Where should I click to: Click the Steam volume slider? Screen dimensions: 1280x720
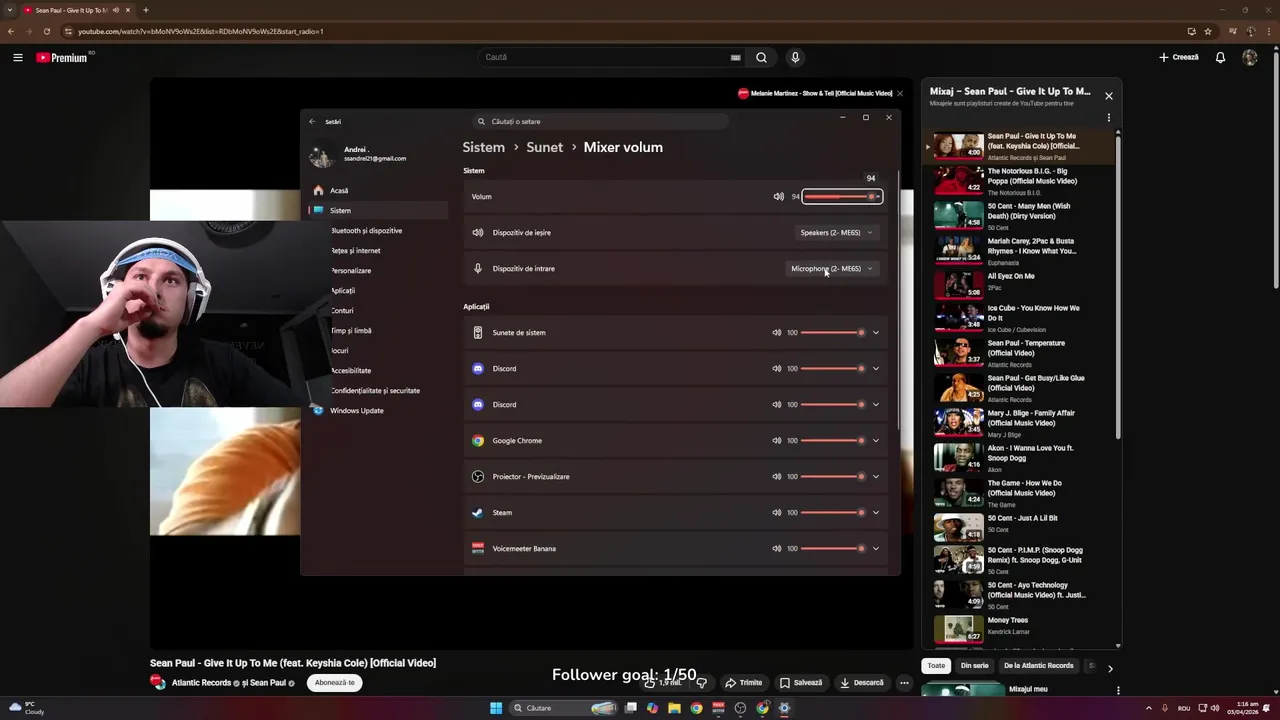833,513
